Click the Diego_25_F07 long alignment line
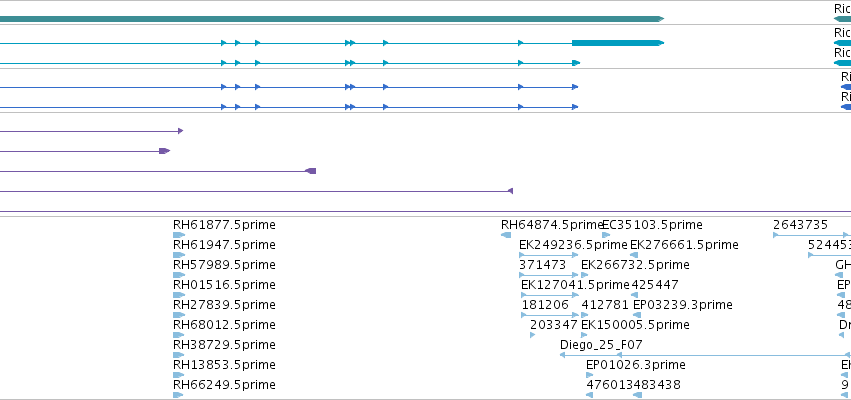The width and height of the screenshot is (851, 400). click(706, 355)
